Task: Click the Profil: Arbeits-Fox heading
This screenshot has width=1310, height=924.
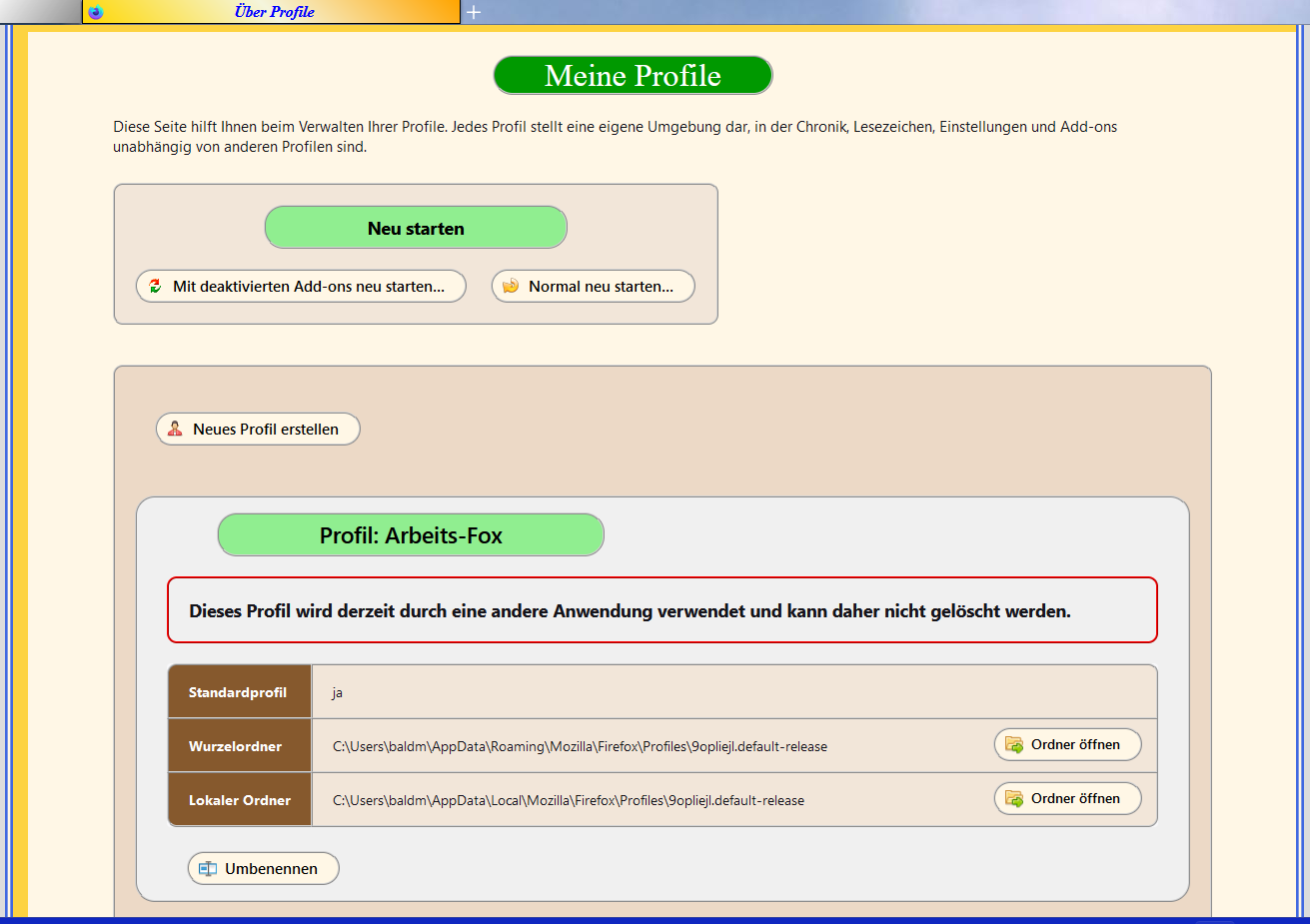Action: click(411, 535)
